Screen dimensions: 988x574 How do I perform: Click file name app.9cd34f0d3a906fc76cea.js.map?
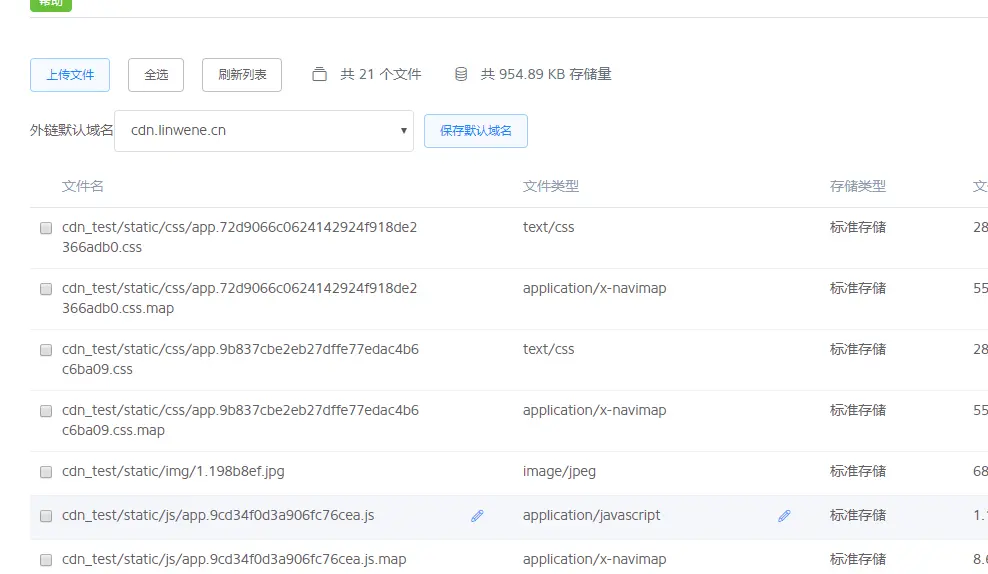[x=234, y=559]
